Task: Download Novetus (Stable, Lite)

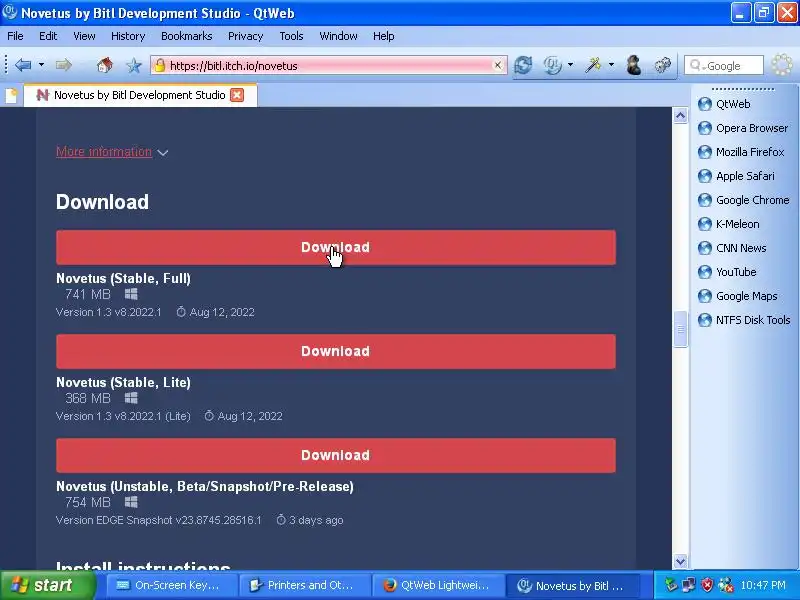Action: (x=336, y=352)
